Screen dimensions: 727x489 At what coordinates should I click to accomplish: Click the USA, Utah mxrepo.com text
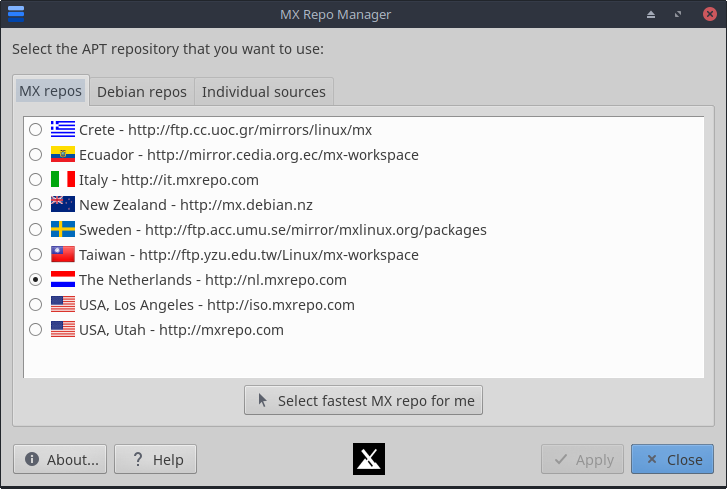pos(181,330)
